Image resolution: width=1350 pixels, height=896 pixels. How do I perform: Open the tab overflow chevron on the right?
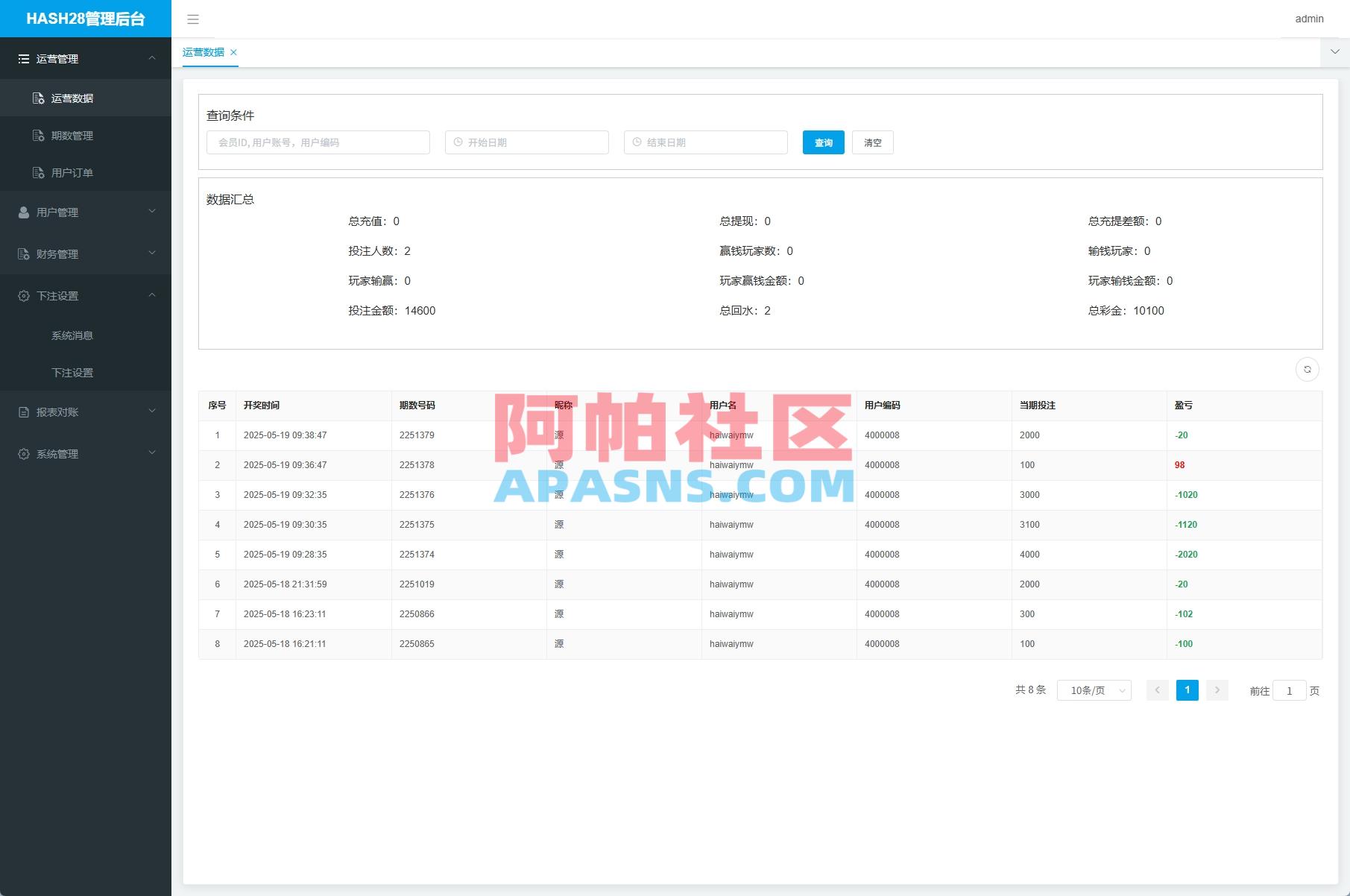point(1334,51)
